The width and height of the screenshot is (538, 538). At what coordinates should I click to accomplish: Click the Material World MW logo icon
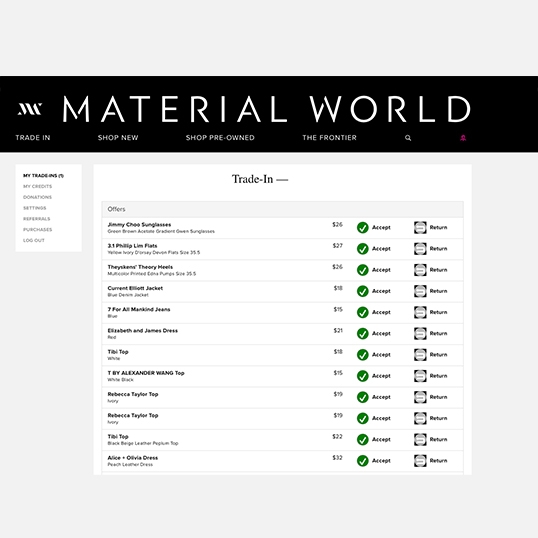(30, 109)
